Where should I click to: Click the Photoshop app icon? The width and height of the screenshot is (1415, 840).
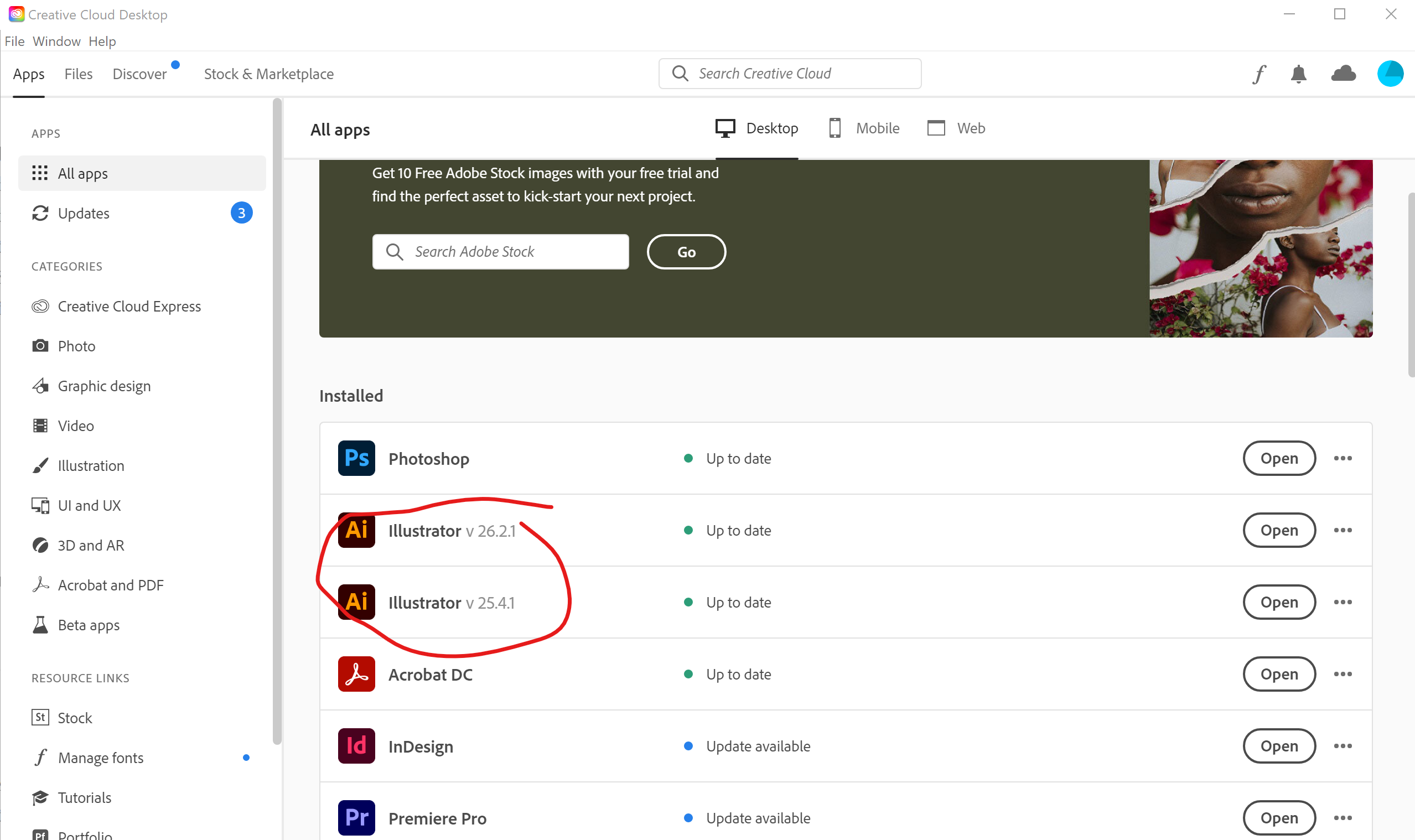click(356, 458)
